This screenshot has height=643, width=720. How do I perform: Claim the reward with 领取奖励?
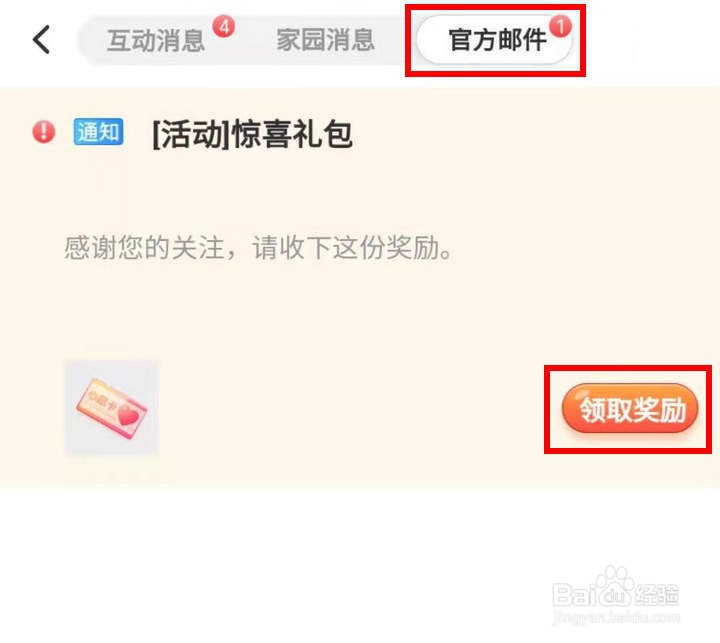tap(630, 409)
